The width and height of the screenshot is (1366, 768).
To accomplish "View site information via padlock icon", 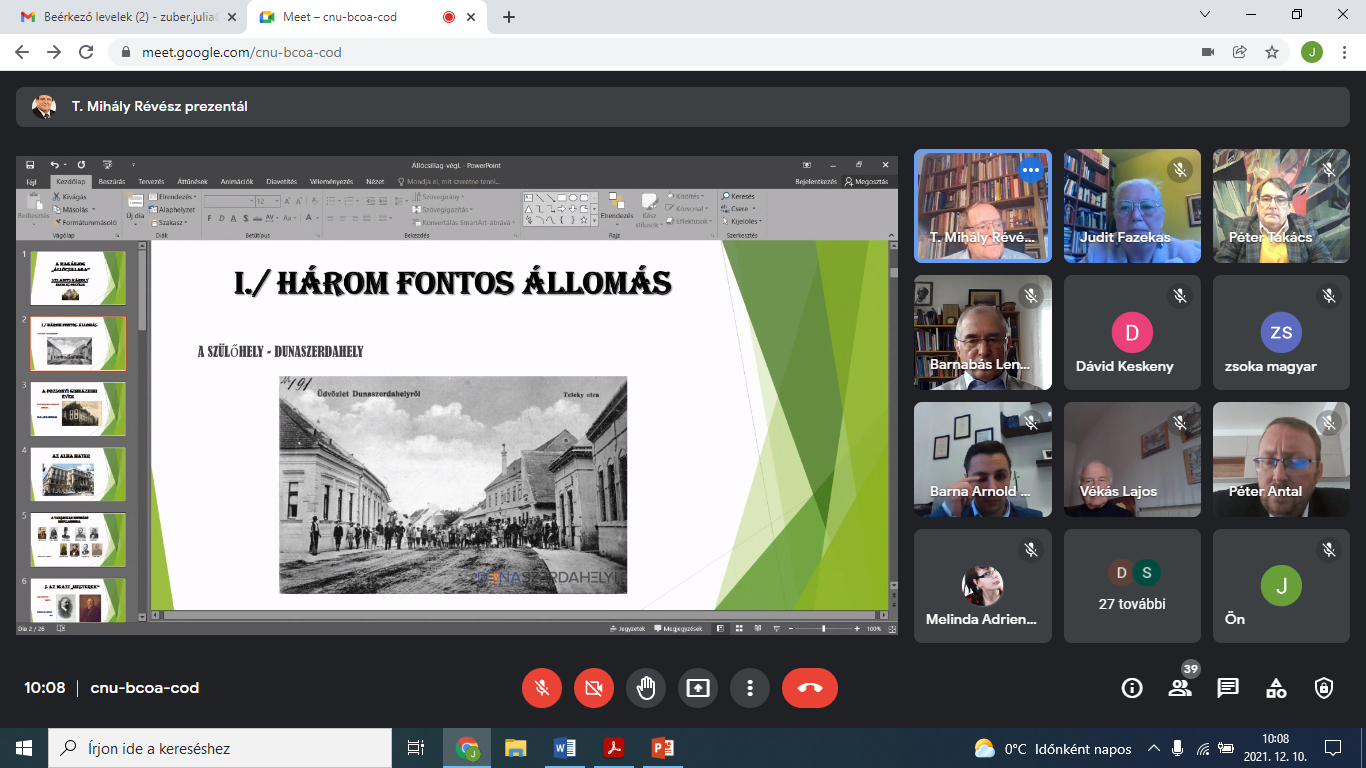I will pos(126,52).
